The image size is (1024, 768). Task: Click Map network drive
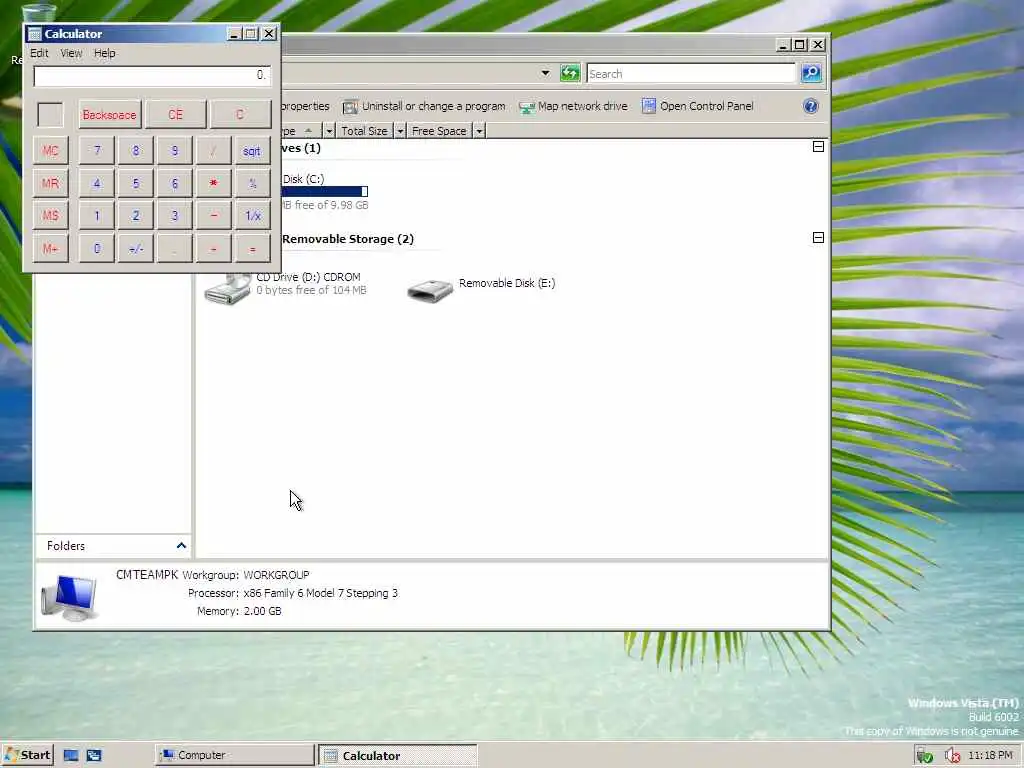pyautogui.click(x=573, y=106)
